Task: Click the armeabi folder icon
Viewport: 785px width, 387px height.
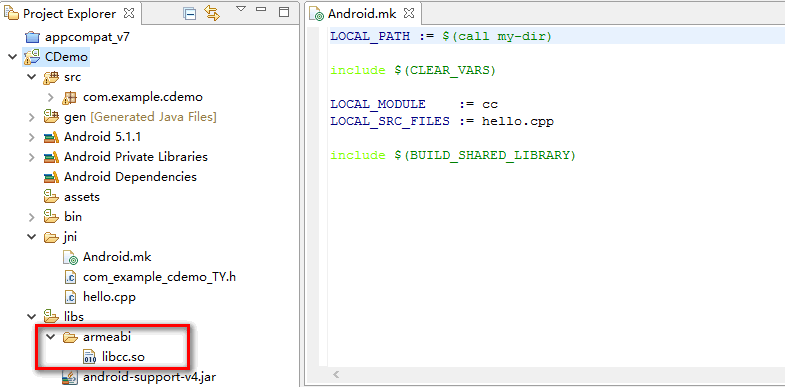Action: (70, 337)
